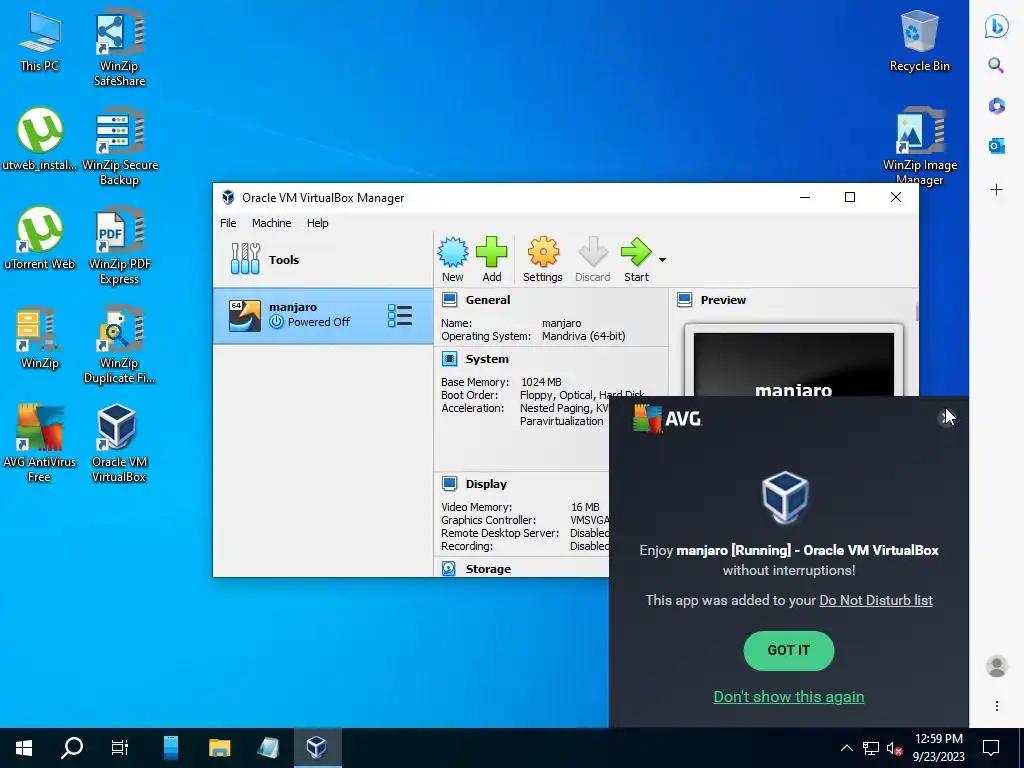Viewport: 1024px width, 768px height.
Task: Click the General section header
Action: pyautogui.click(x=487, y=300)
